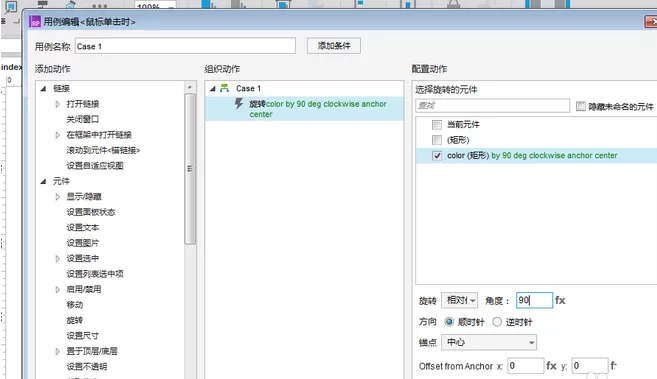The image size is (657, 379).
Task: Select the 设置不透明 action
Action: pos(87,367)
